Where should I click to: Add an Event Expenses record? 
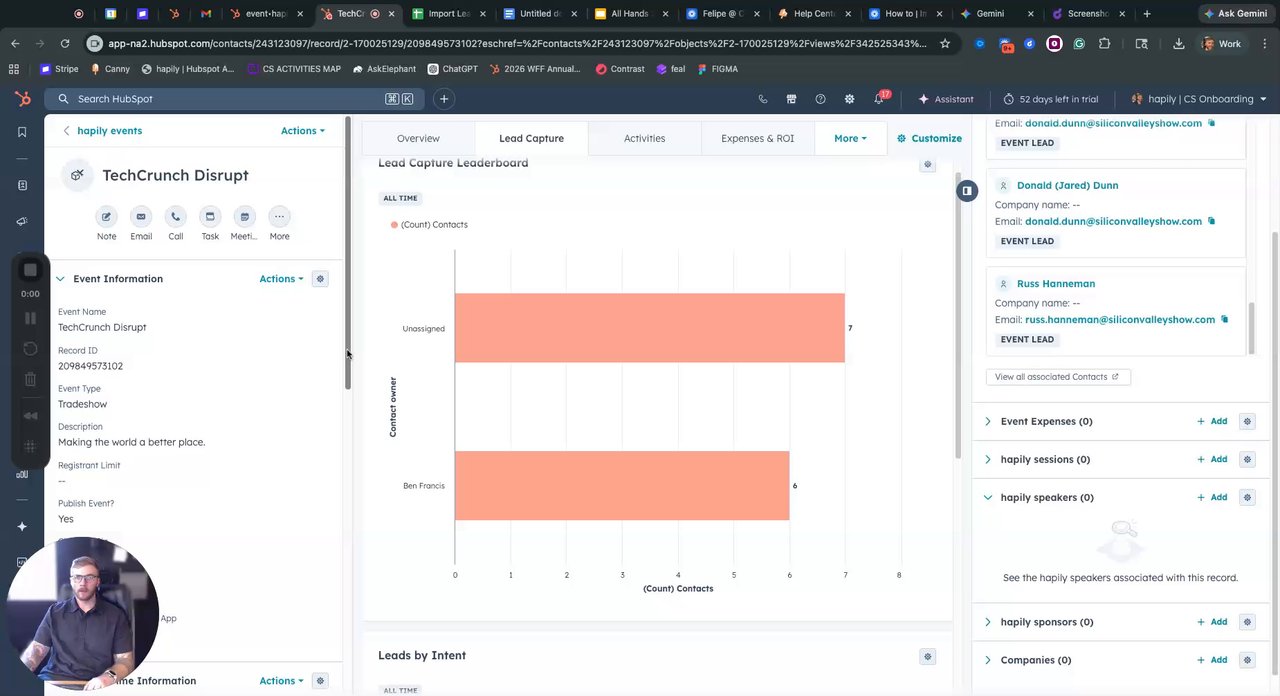tap(1212, 421)
